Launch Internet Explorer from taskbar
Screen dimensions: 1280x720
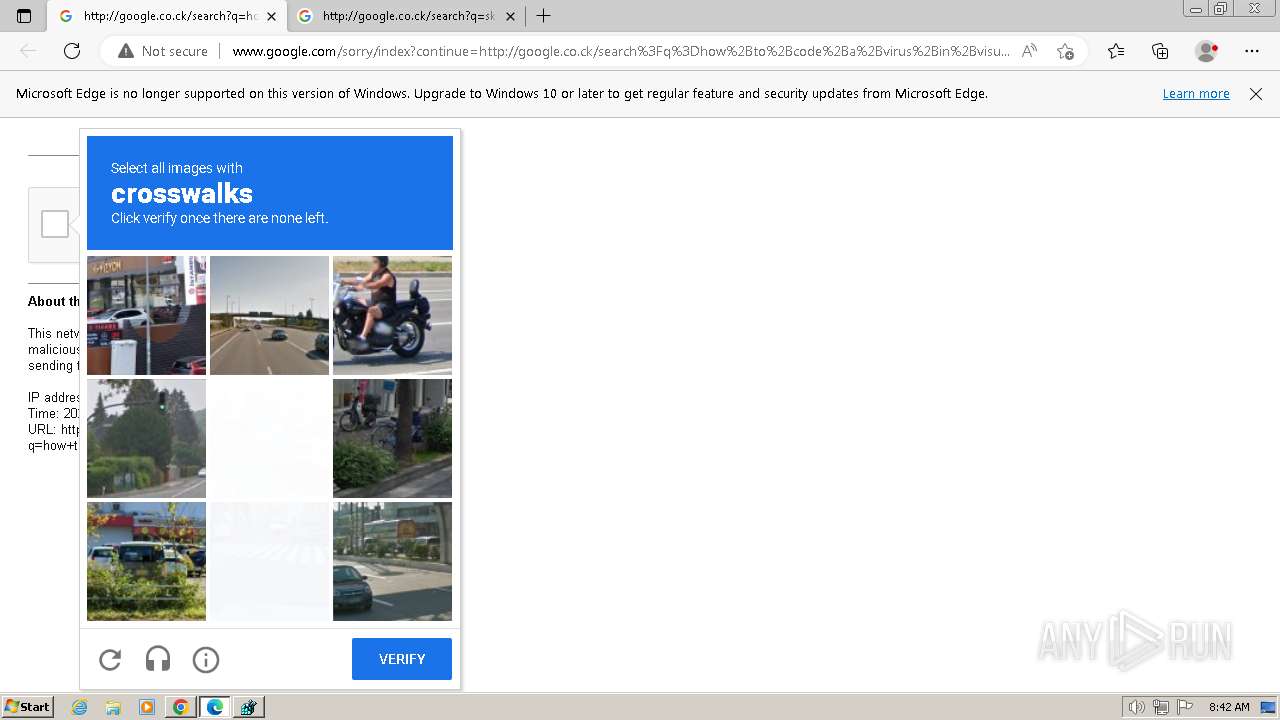pos(80,707)
